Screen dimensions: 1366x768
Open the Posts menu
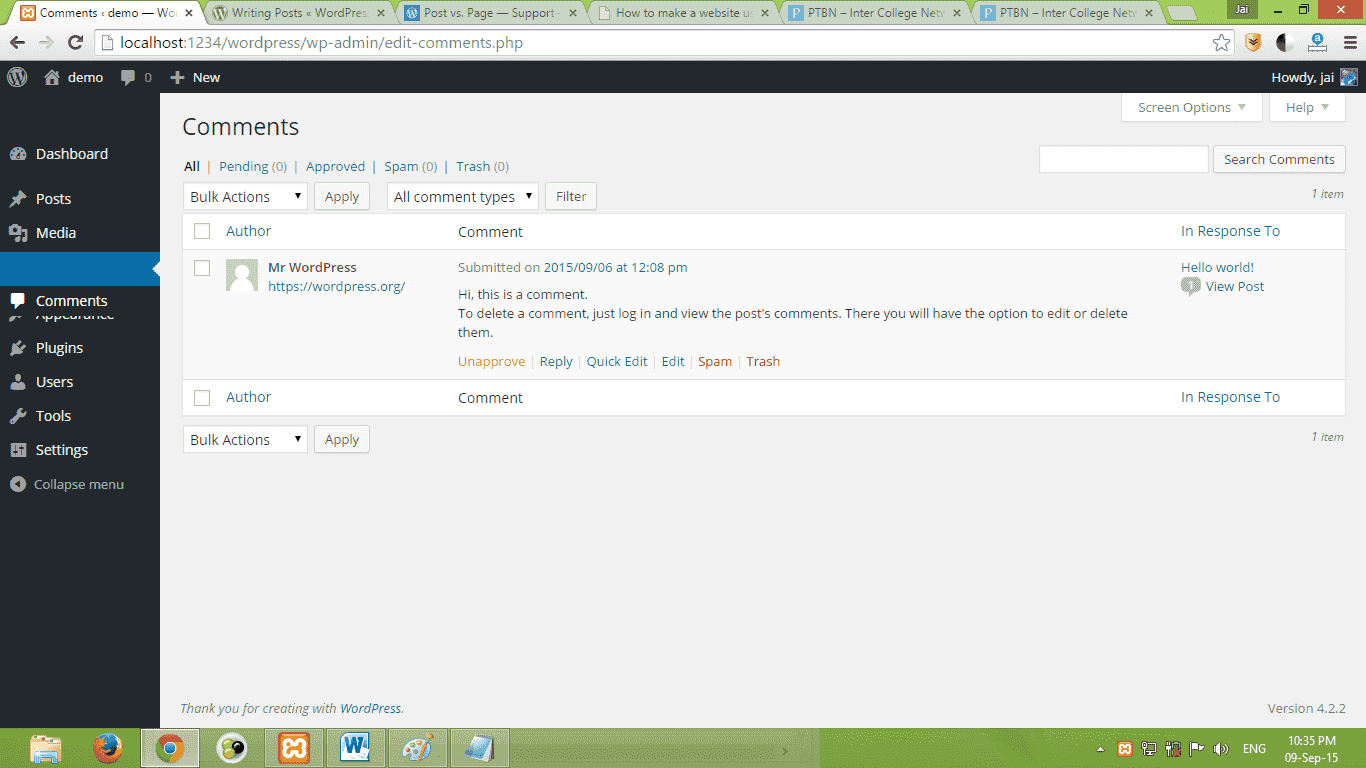click(x=53, y=199)
